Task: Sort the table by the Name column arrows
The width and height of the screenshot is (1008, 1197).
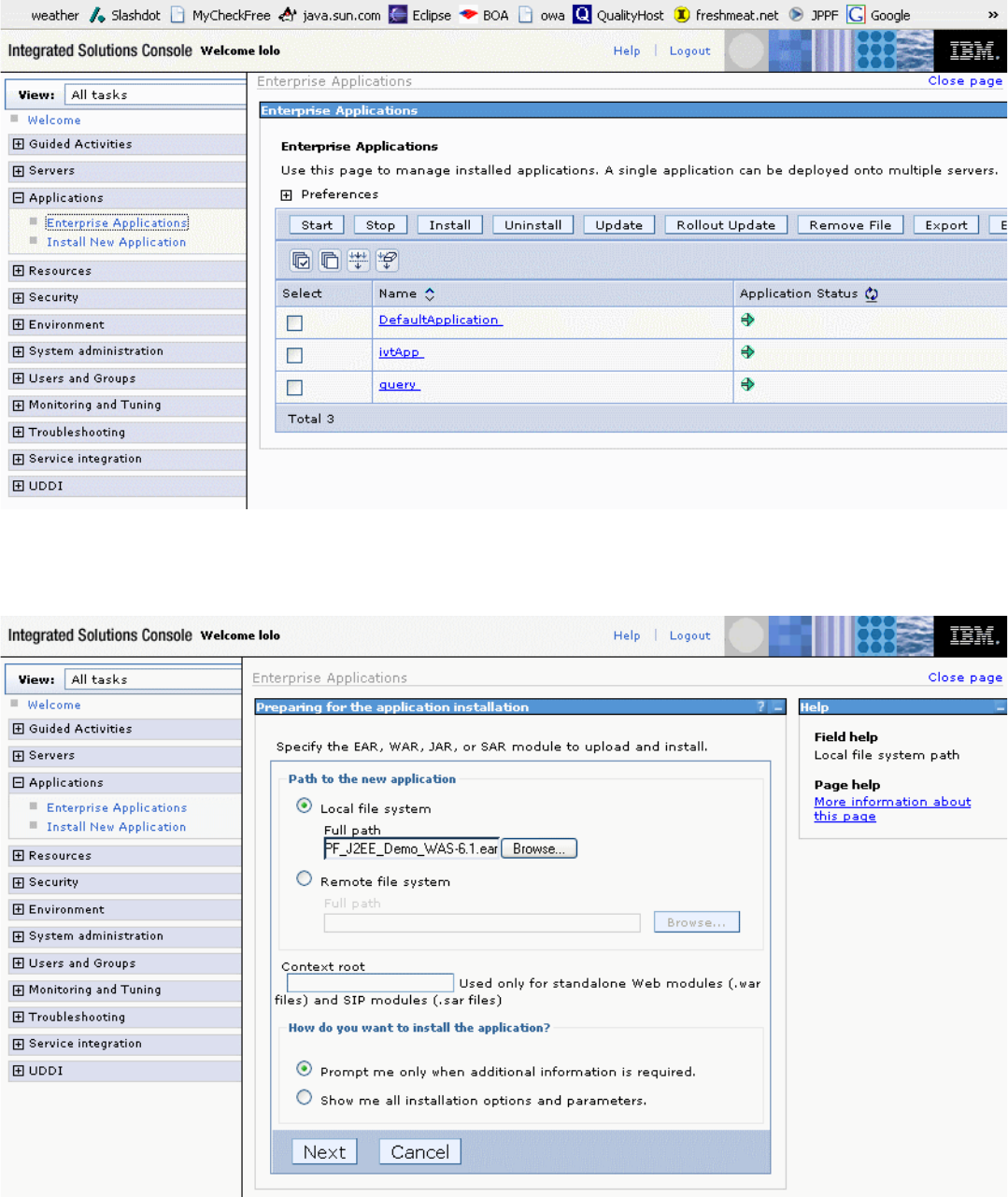Action: tap(430, 293)
